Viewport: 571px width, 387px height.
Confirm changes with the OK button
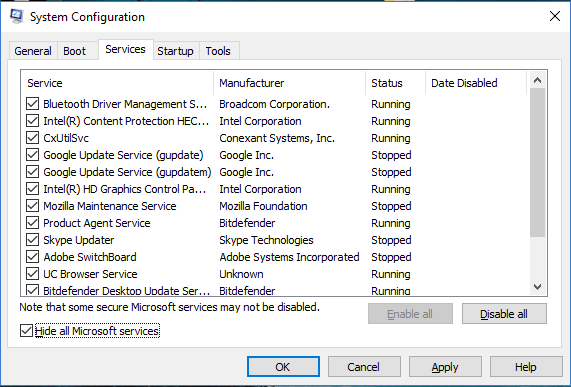(x=283, y=367)
